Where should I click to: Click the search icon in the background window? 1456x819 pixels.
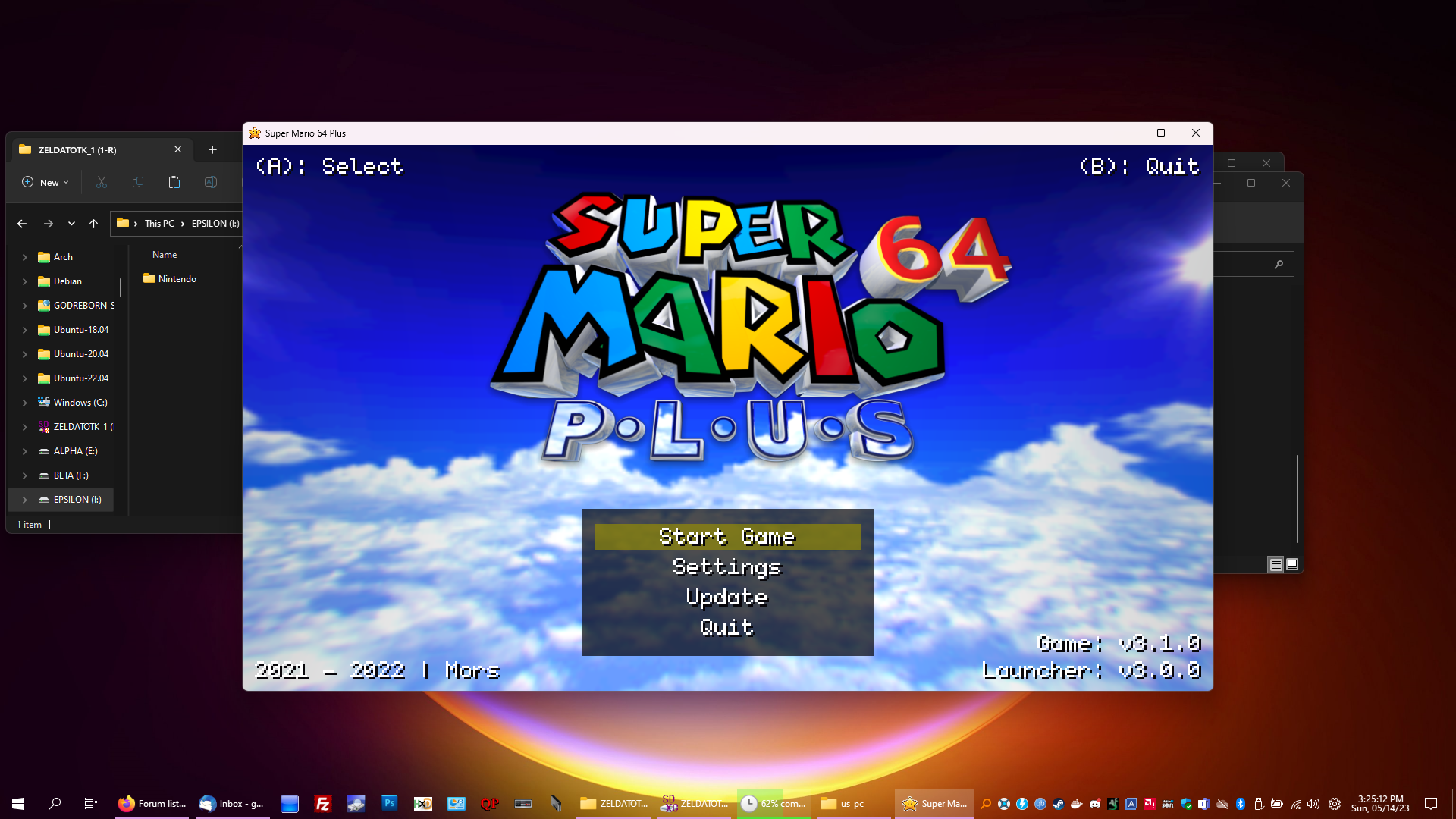(x=1279, y=264)
